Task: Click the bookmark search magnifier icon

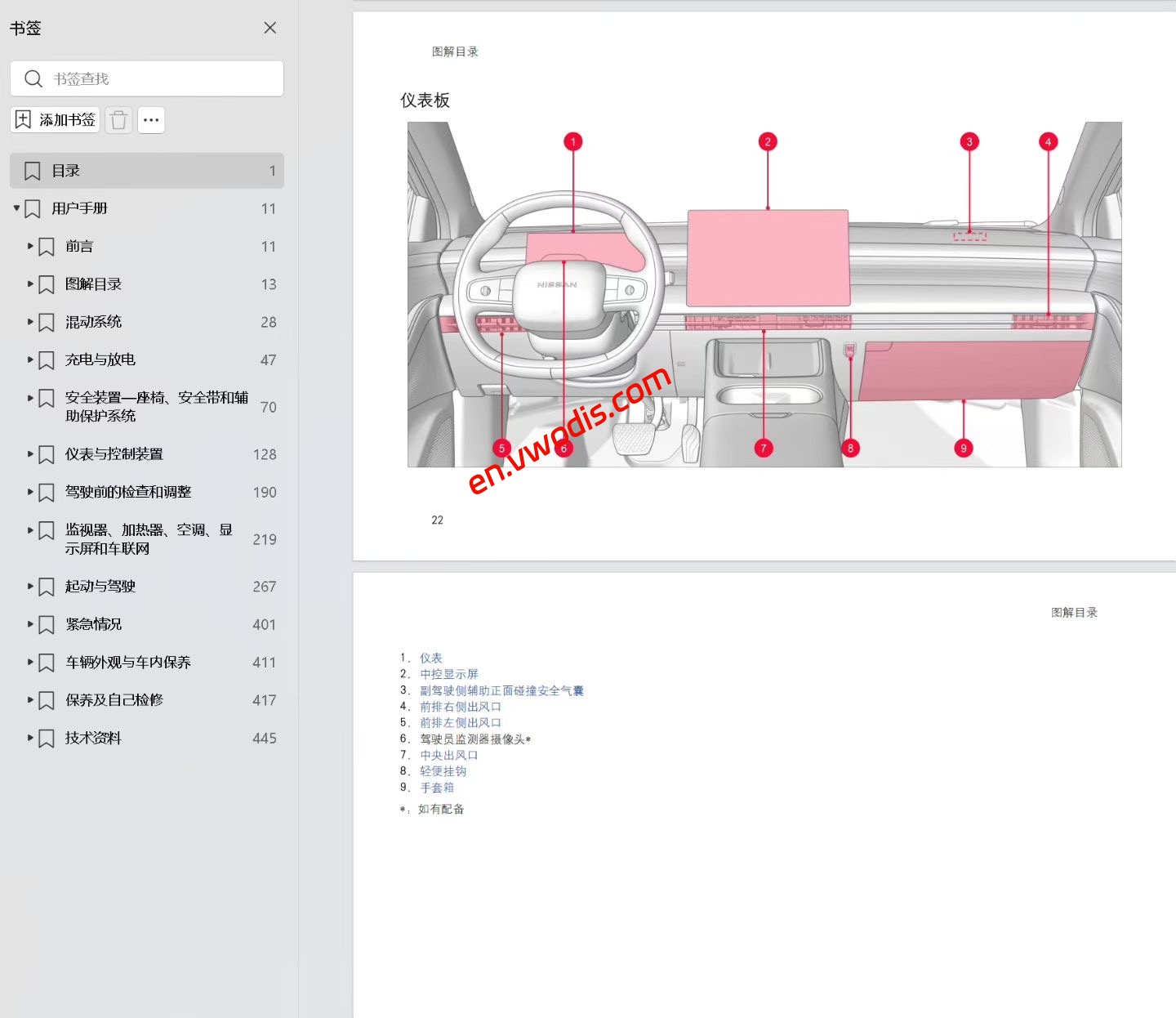Action: 33,78
